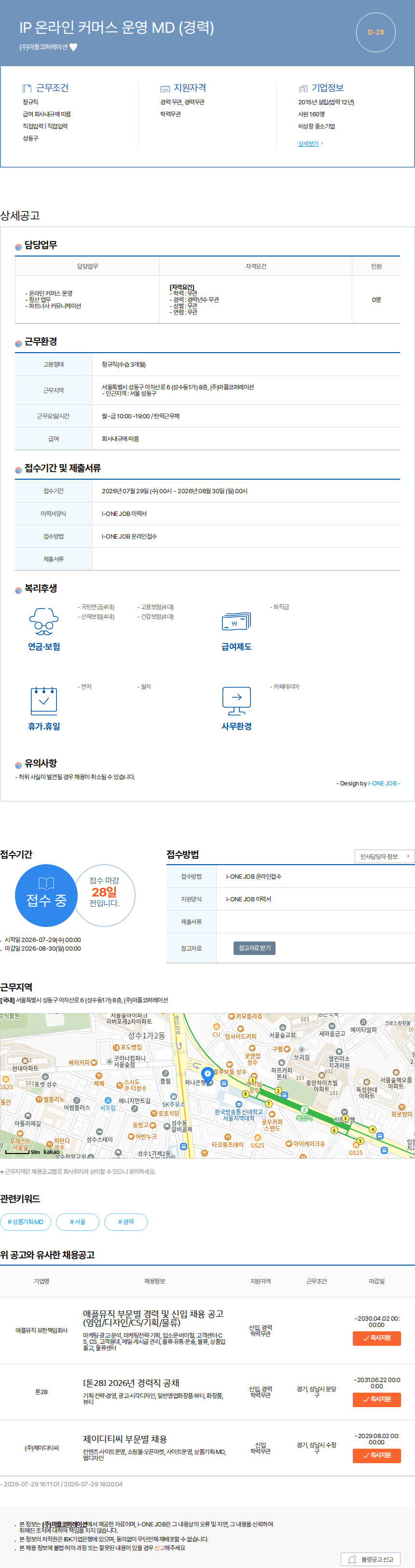Viewport: 415px width, 1568px height.
Task: Click the 접수기간 및 제출서류 section bullet icon
Action: [x=18, y=470]
